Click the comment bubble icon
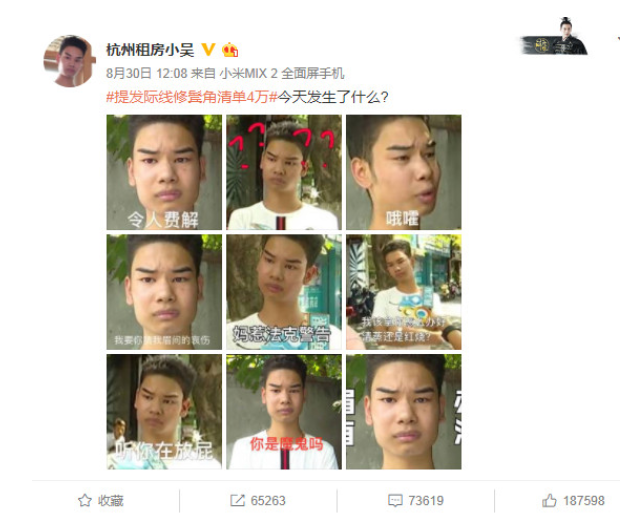 tap(395, 501)
